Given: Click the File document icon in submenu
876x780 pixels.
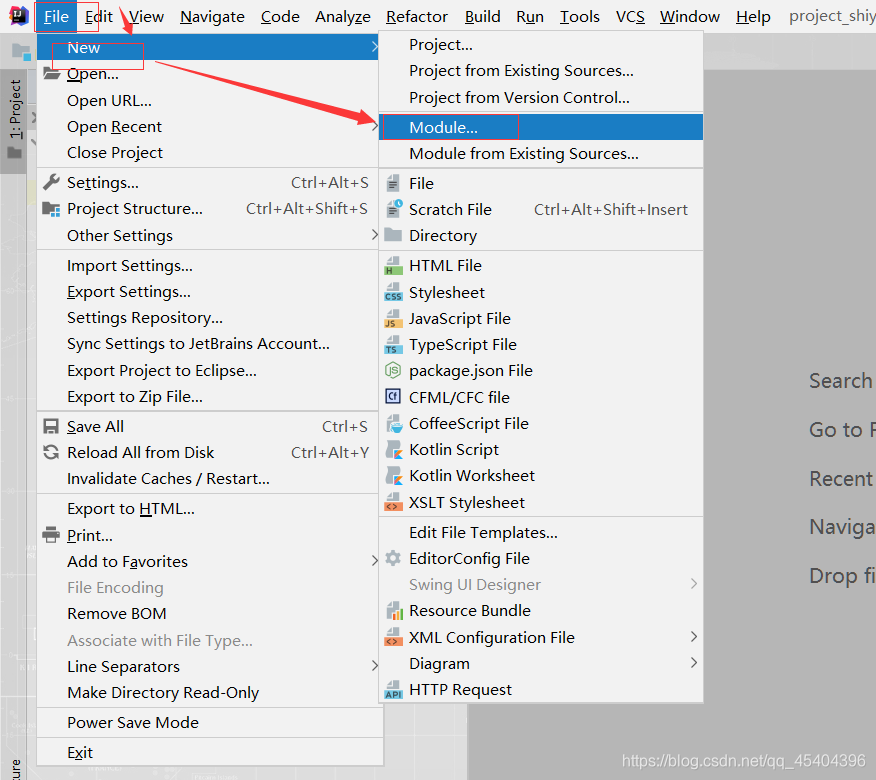Looking at the screenshot, I should [x=393, y=183].
